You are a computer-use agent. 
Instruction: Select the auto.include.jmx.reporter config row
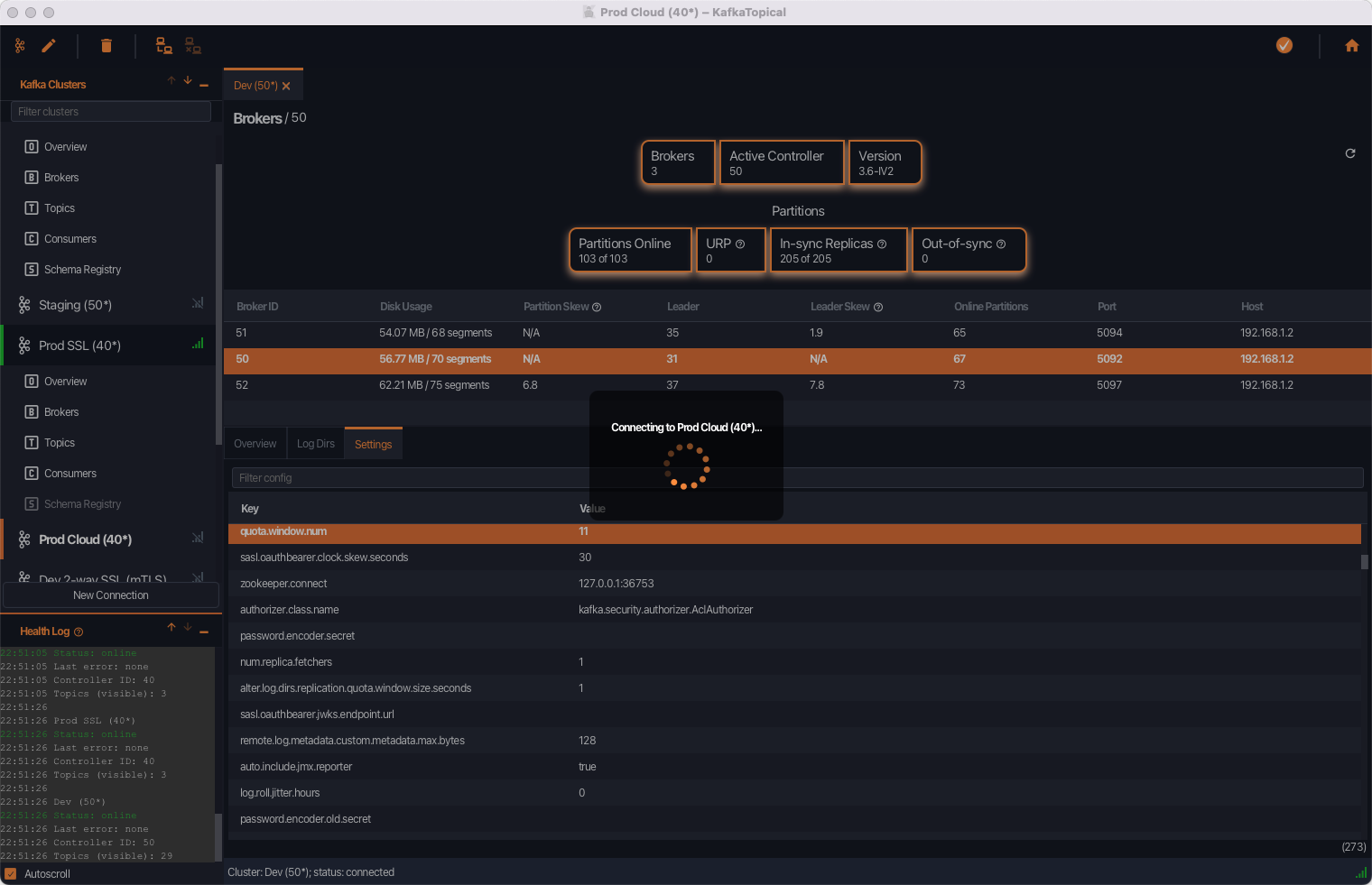pyautogui.click(x=794, y=767)
